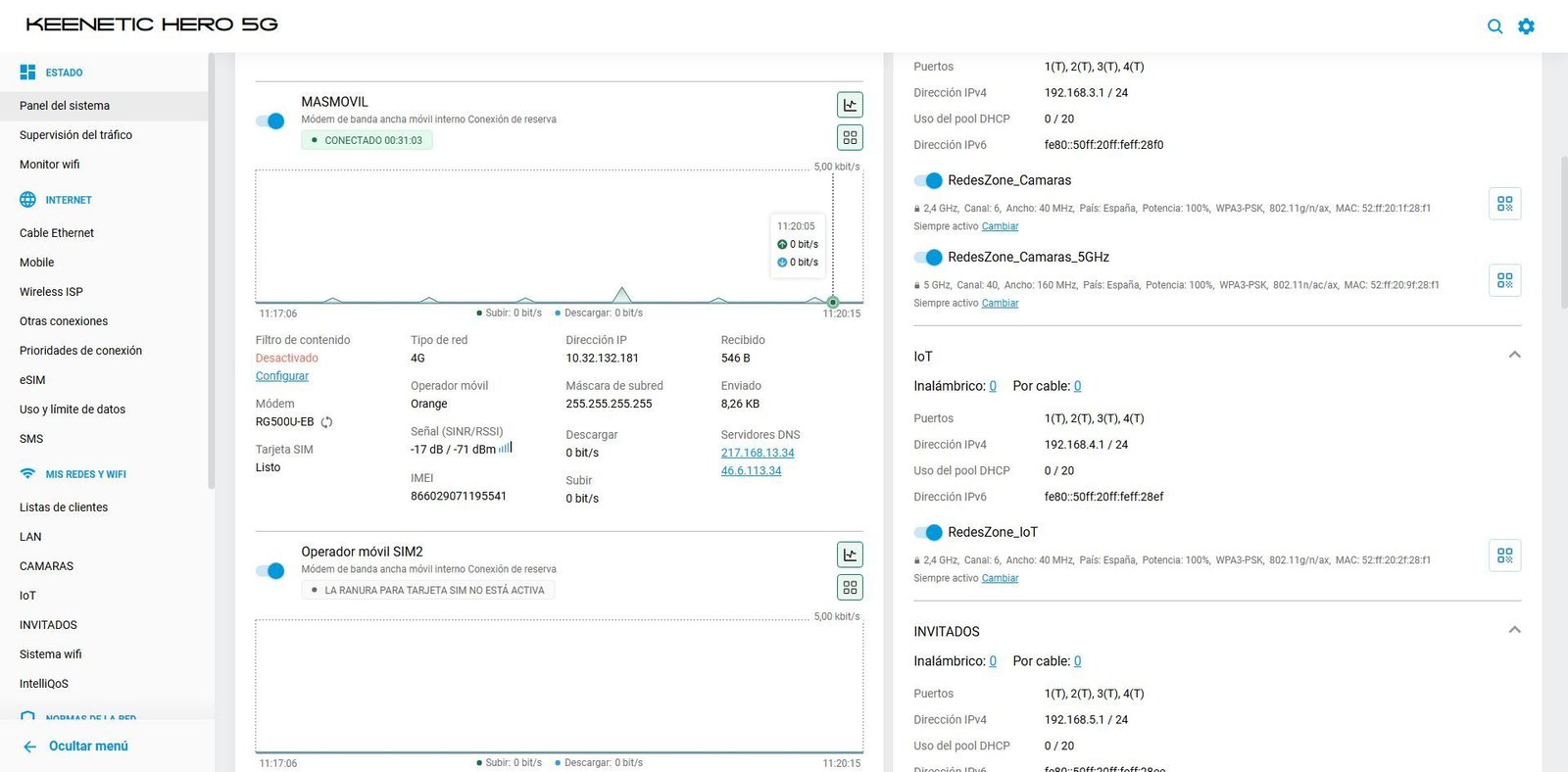Toggle the Operador móvil SIM2 switch
Image resolution: width=1568 pixels, height=772 pixels.
coord(270,570)
